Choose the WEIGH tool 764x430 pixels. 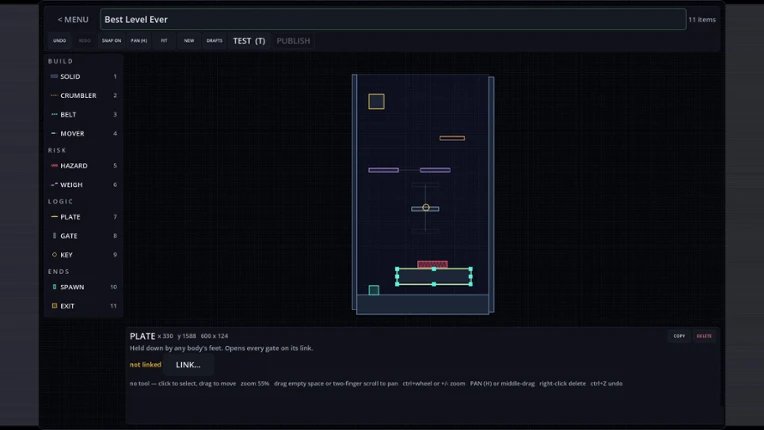83,185
